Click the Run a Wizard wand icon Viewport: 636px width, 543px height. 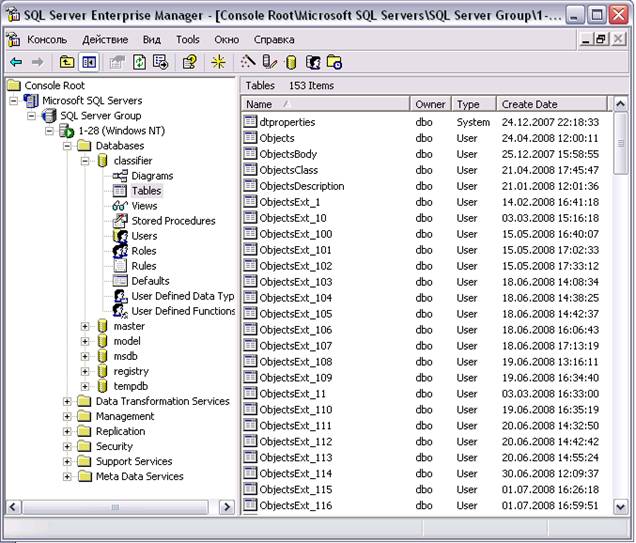point(247,62)
